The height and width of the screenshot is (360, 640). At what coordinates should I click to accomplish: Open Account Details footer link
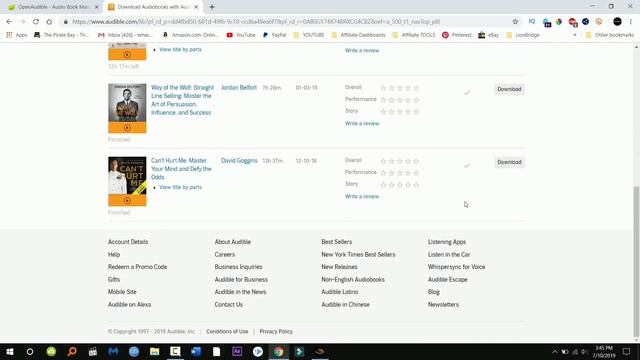128,242
